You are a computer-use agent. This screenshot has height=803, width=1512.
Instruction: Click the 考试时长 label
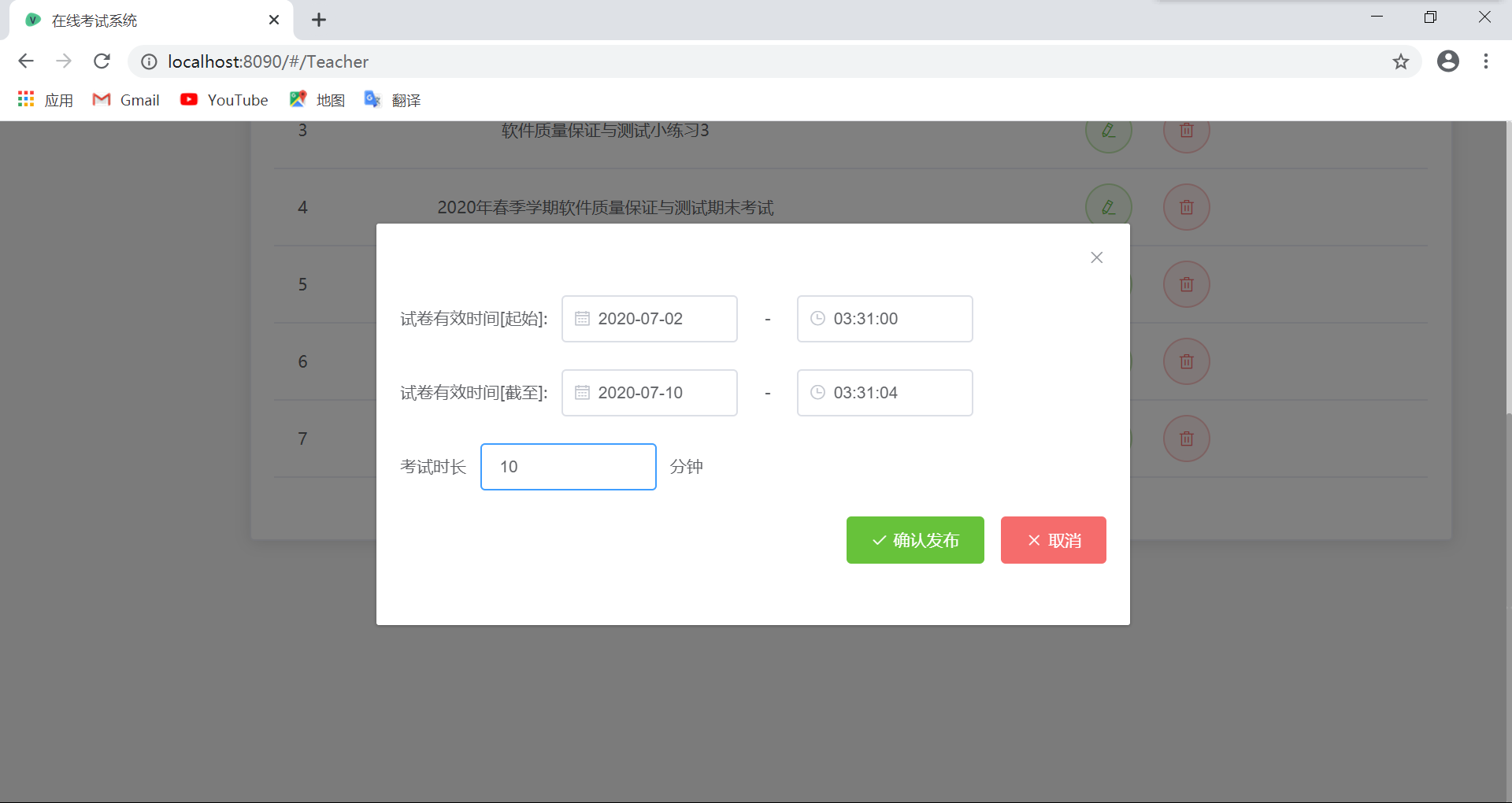(433, 467)
